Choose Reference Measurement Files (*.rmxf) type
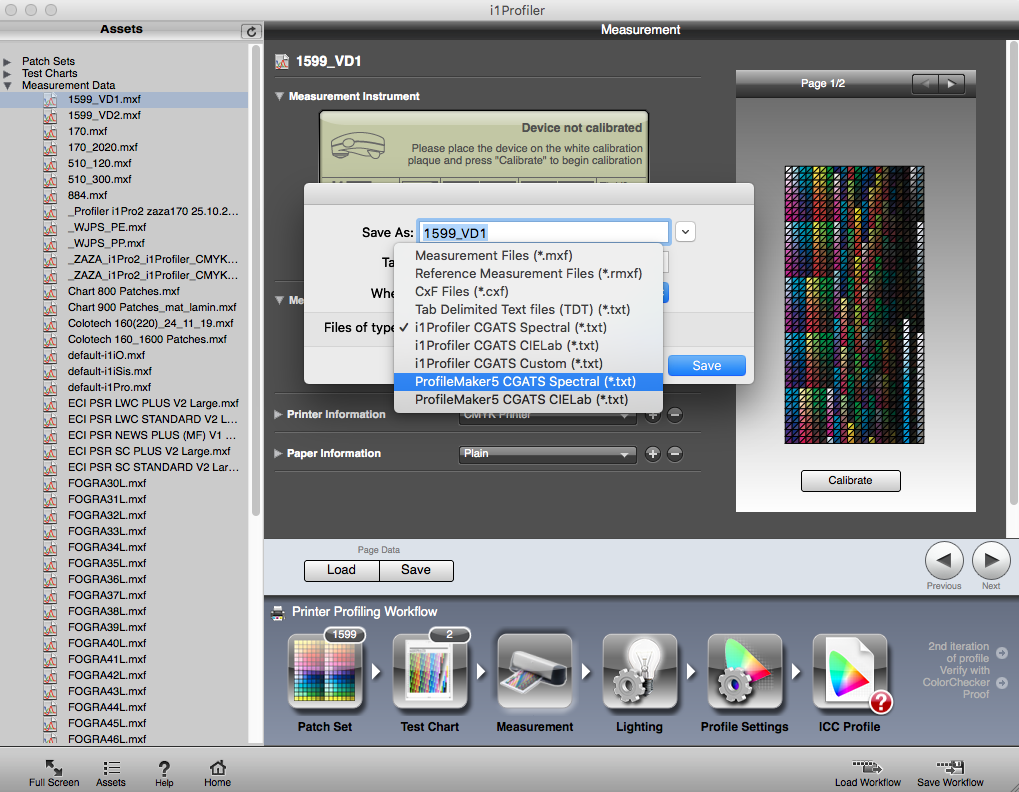Viewport: 1019px width, 792px height. (x=528, y=274)
